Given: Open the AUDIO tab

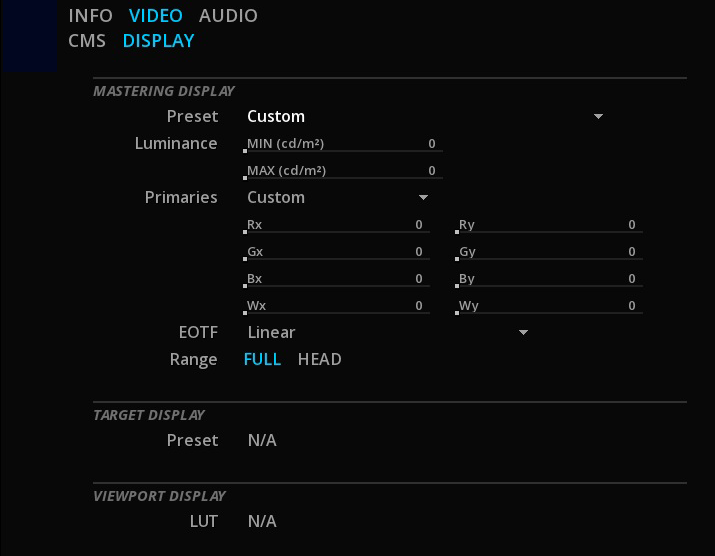Looking at the screenshot, I should [228, 16].
